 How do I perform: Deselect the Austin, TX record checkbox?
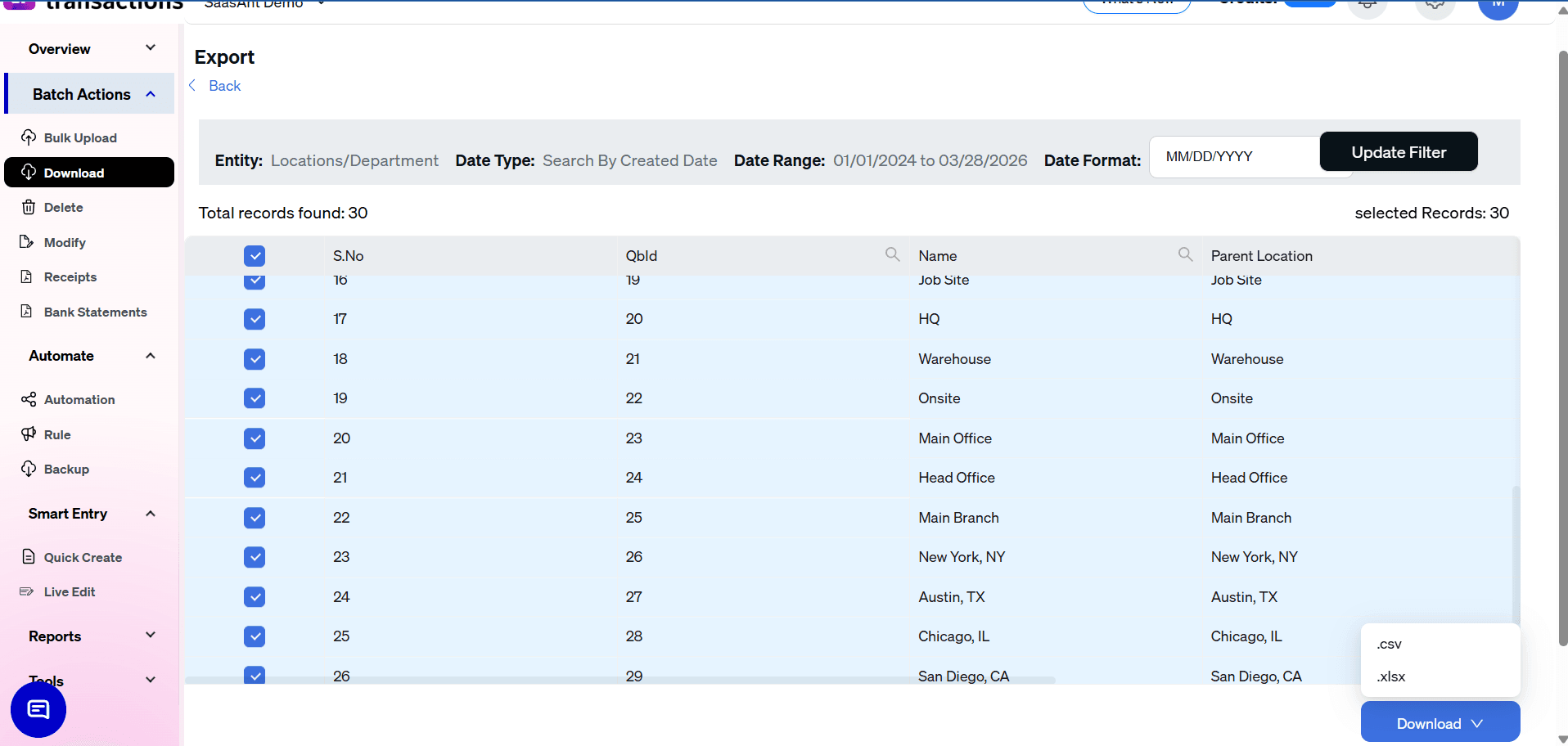[x=255, y=597]
